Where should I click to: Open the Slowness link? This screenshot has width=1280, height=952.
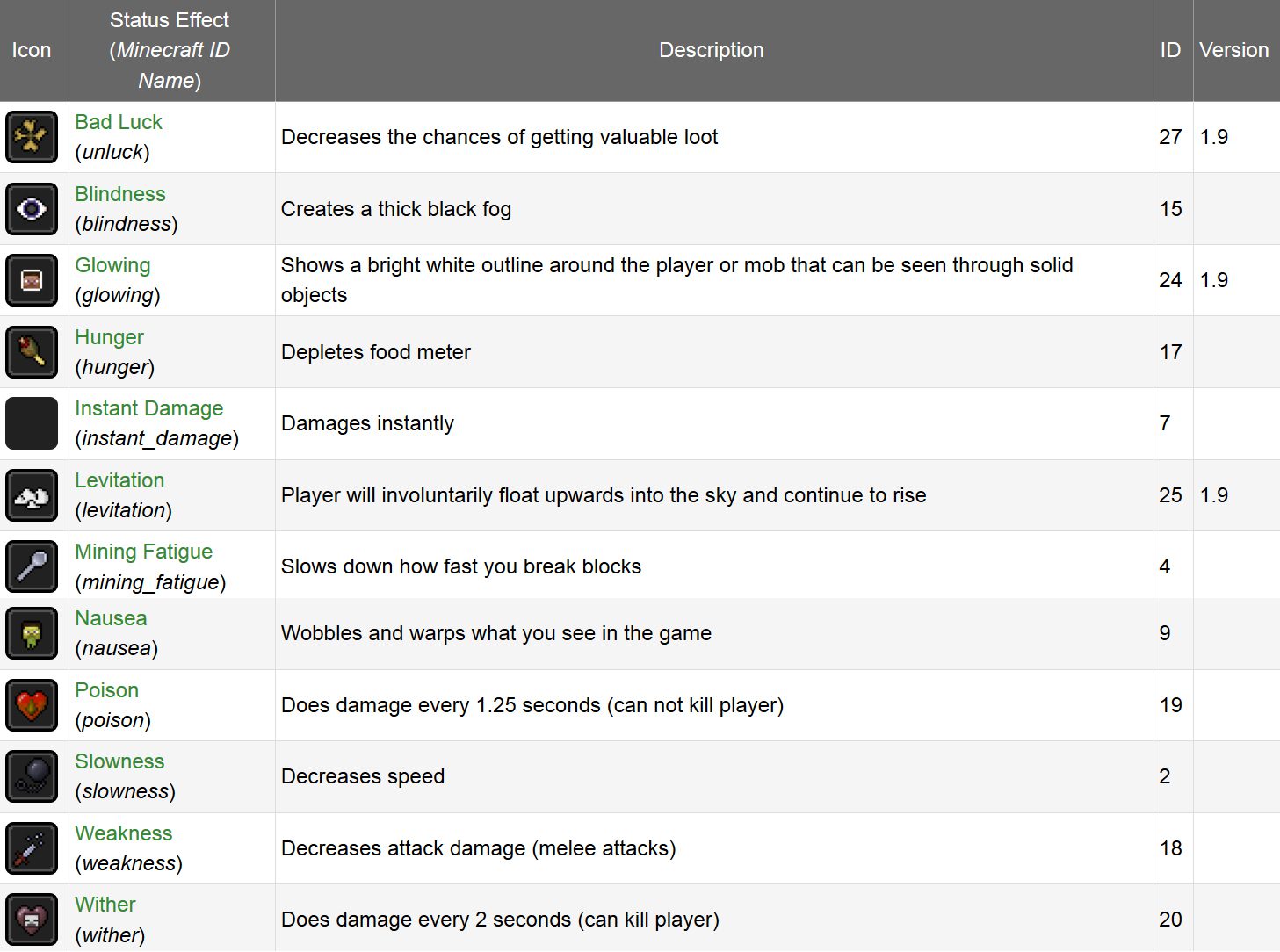(119, 761)
